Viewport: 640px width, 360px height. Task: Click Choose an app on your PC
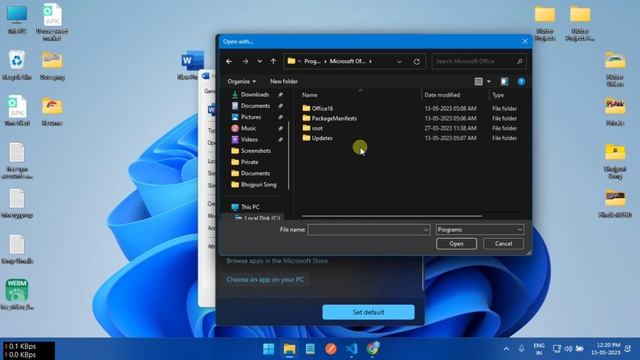coord(265,280)
